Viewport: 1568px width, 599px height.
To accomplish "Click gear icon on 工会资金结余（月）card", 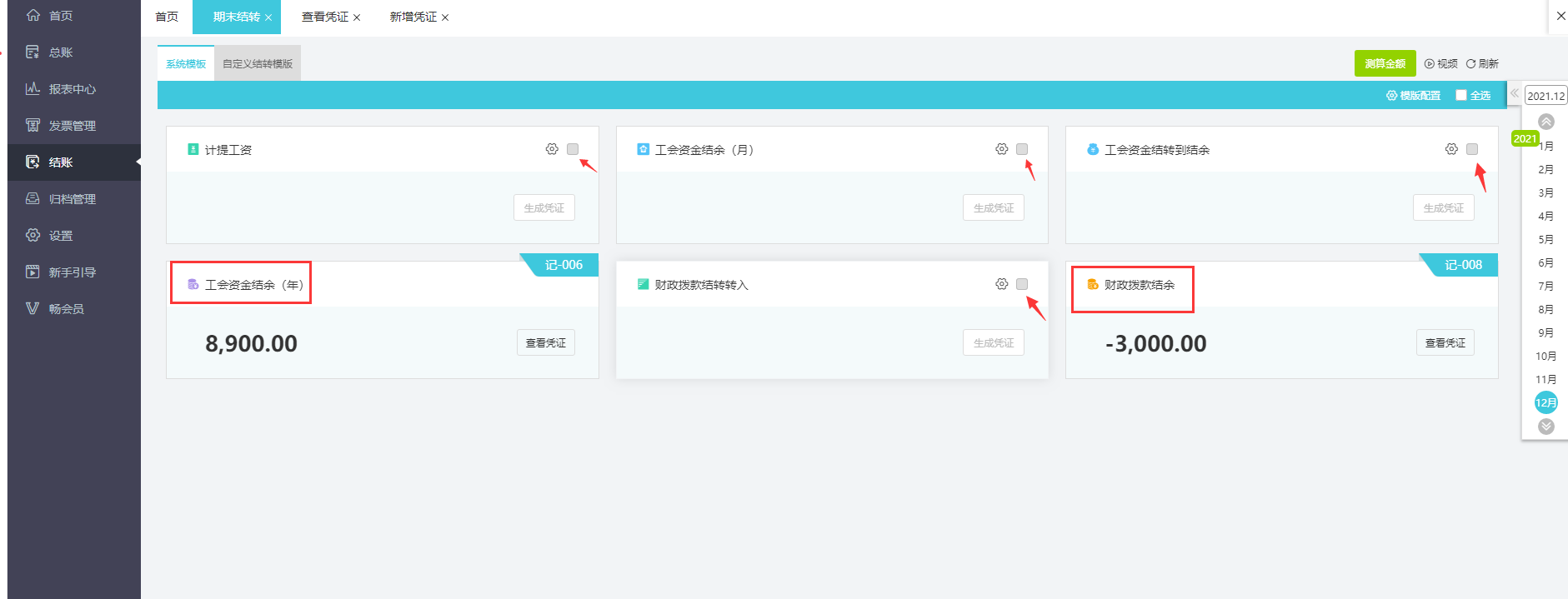I will [1001, 149].
